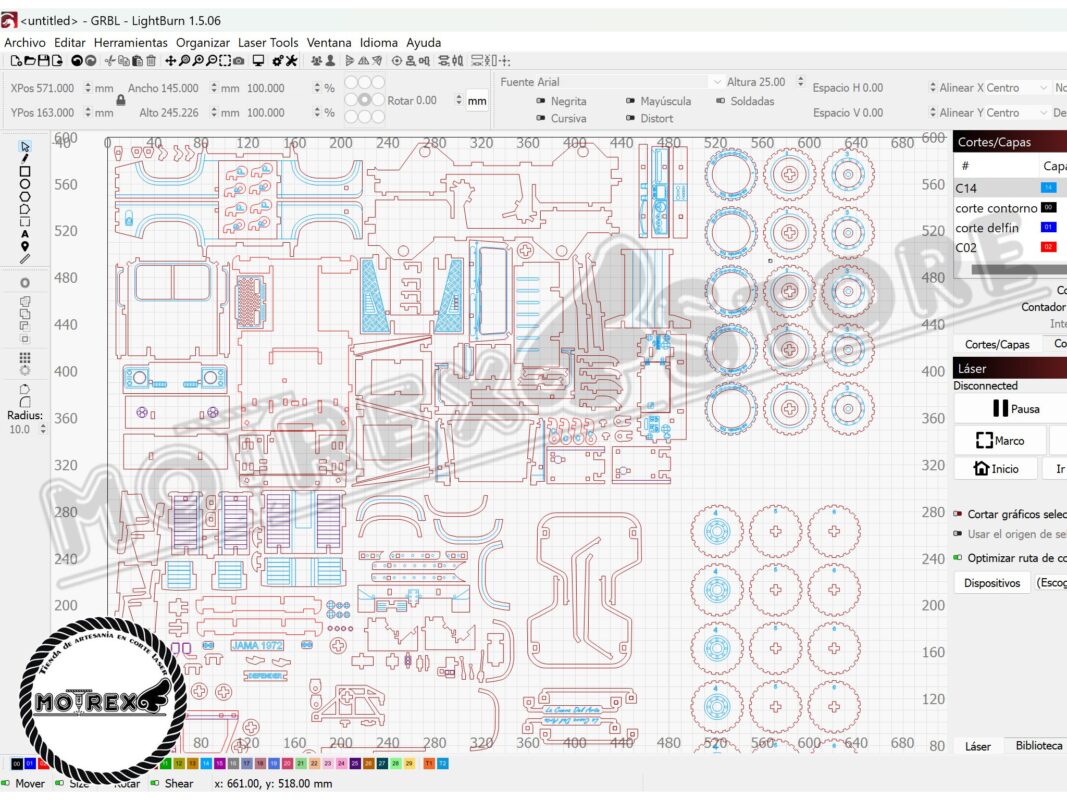This screenshot has width=1067, height=800.
Task: Open the camera capture icon in the toolbar
Action: (239, 62)
